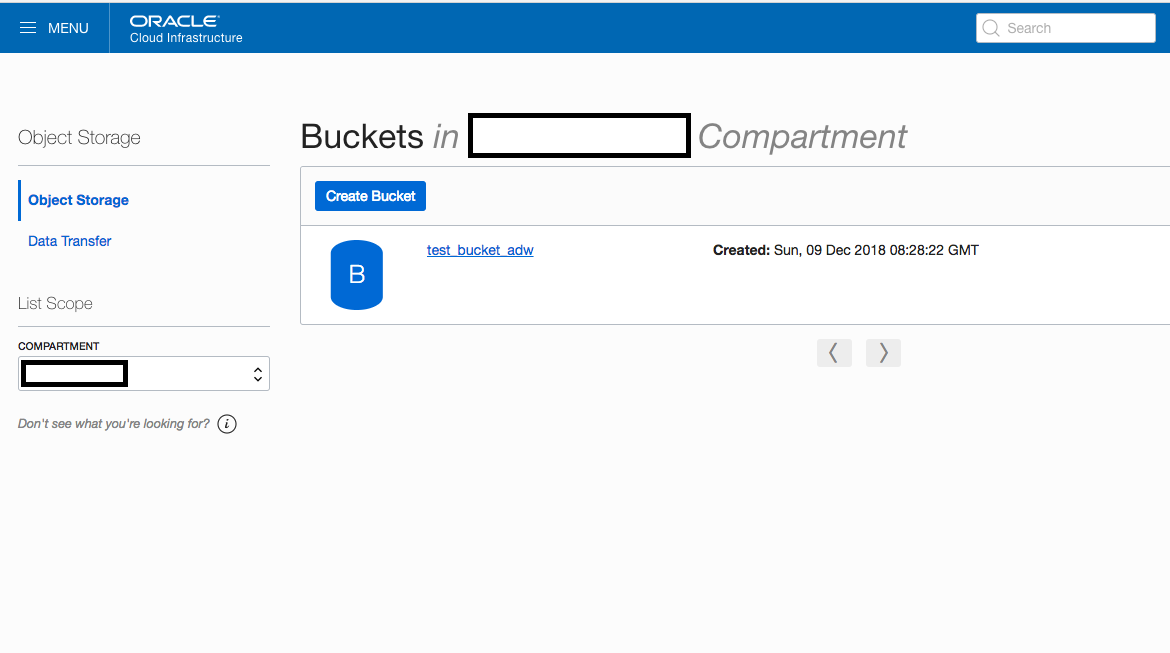Select Object Storage in the sidebar
Viewport: 1170px width, 653px height.
(78, 200)
